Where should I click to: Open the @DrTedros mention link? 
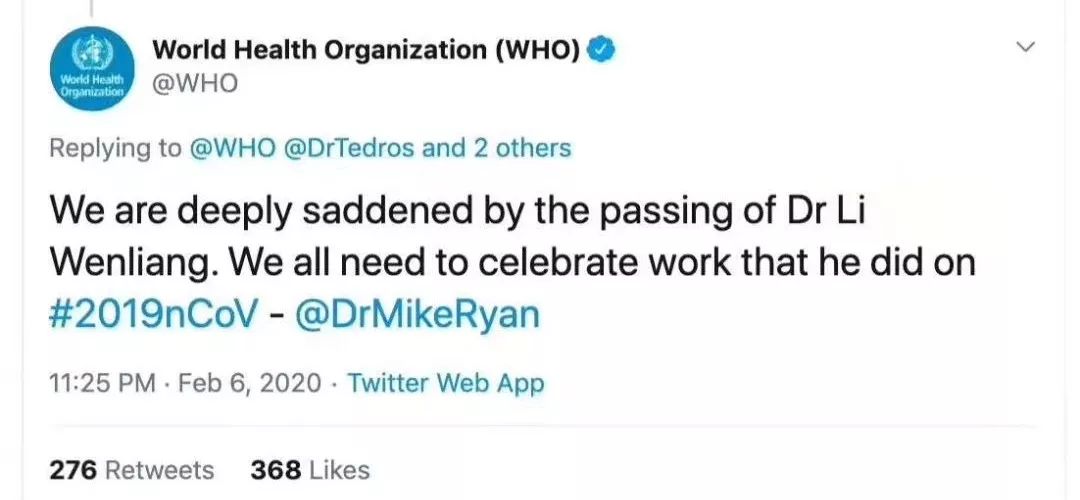tap(350, 148)
